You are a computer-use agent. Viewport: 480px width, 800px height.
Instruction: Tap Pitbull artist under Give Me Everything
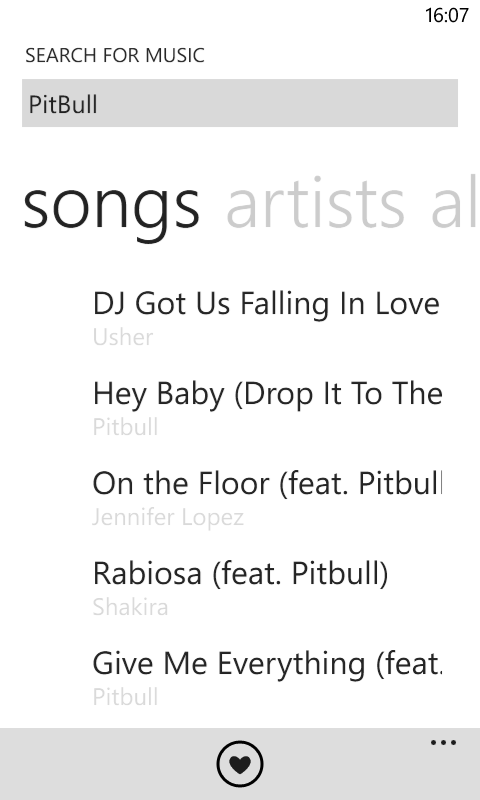pos(125,697)
